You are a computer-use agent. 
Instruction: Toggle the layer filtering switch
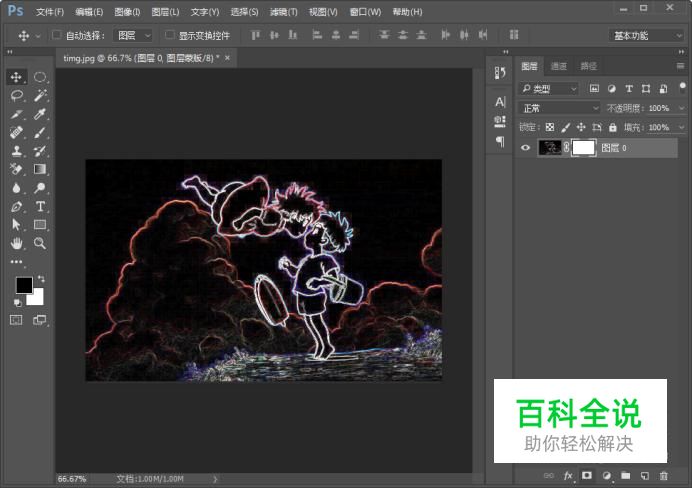click(x=682, y=86)
